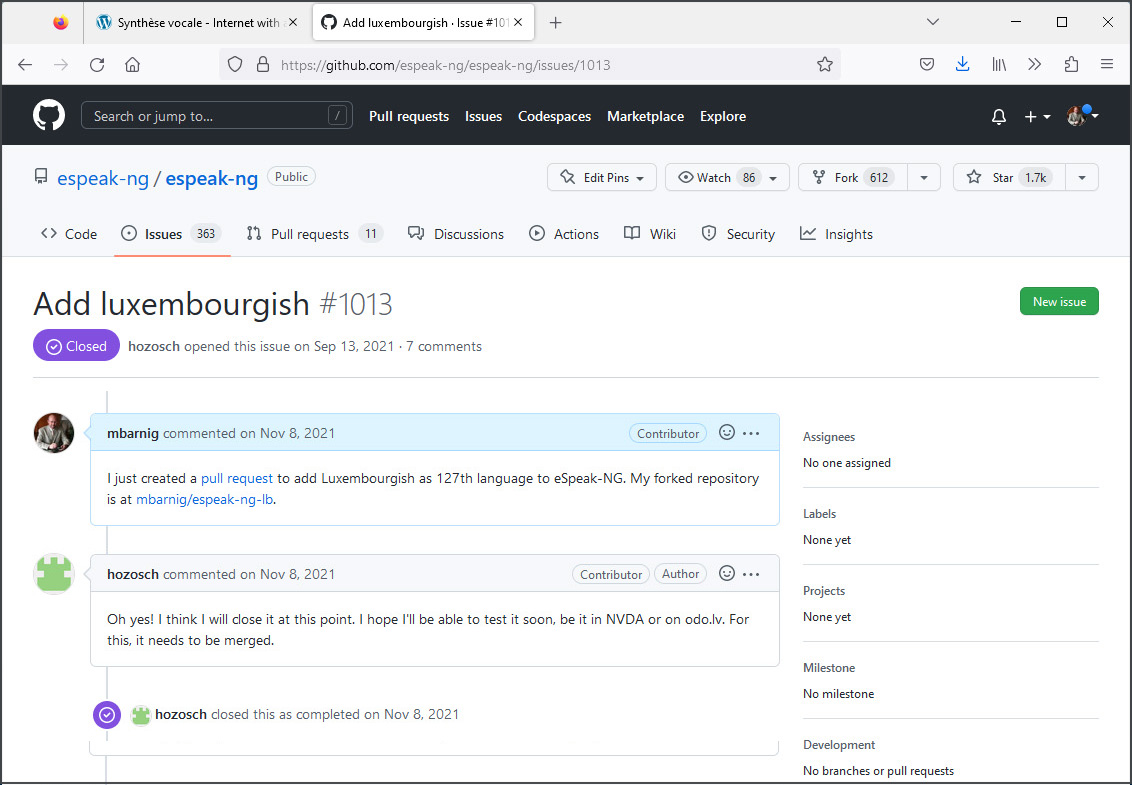1132x785 pixels.
Task: Open the Insights tab
Action: click(837, 234)
